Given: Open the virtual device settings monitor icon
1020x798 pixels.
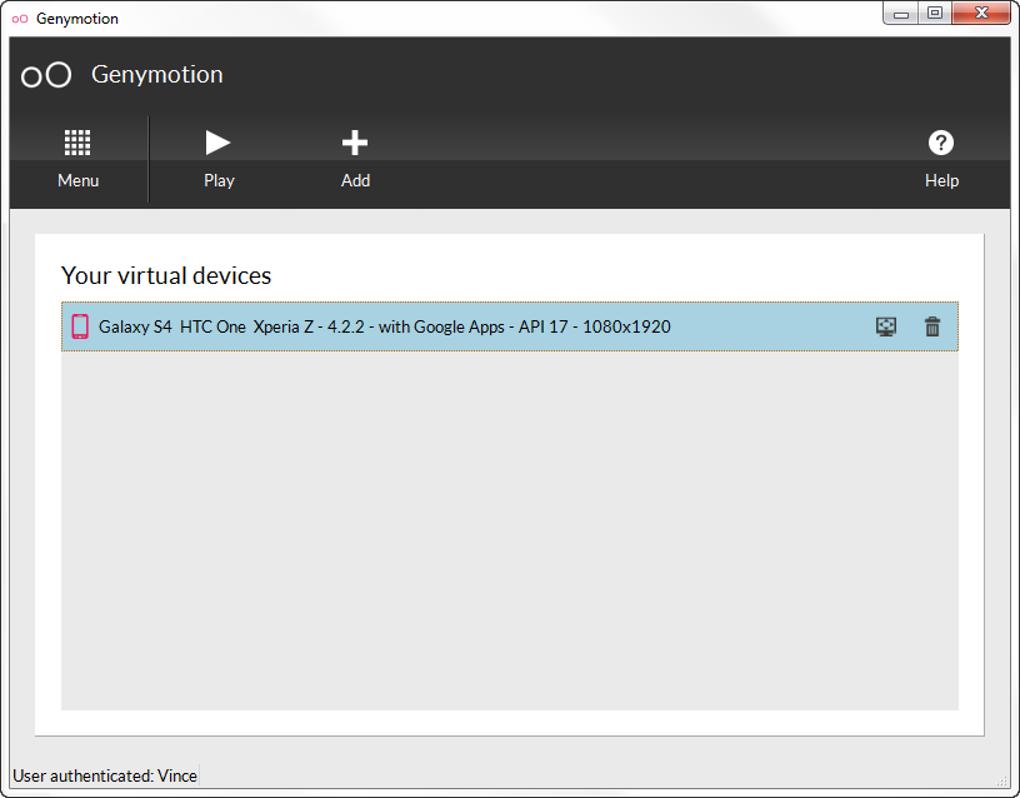Looking at the screenshot, I should tap(886, 326).
